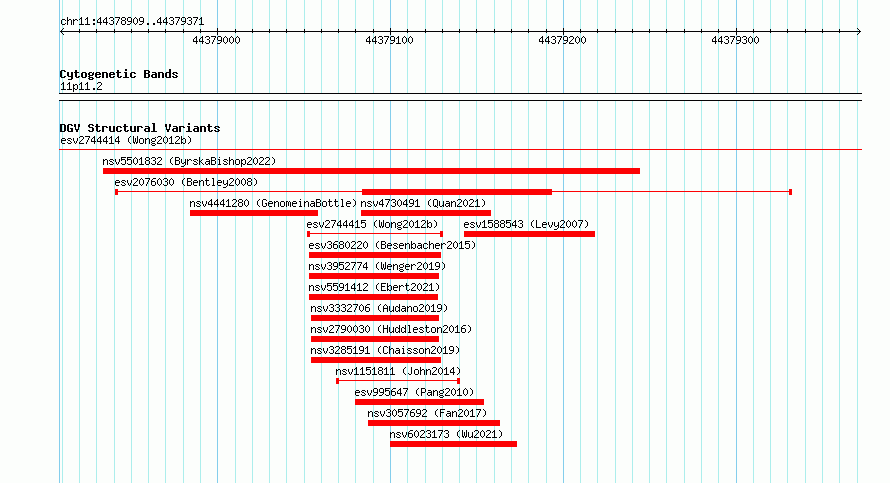This screenshot has height=483, width=890.
Task: Click the red bar under nsv4441280
Action: click(254, 213)
